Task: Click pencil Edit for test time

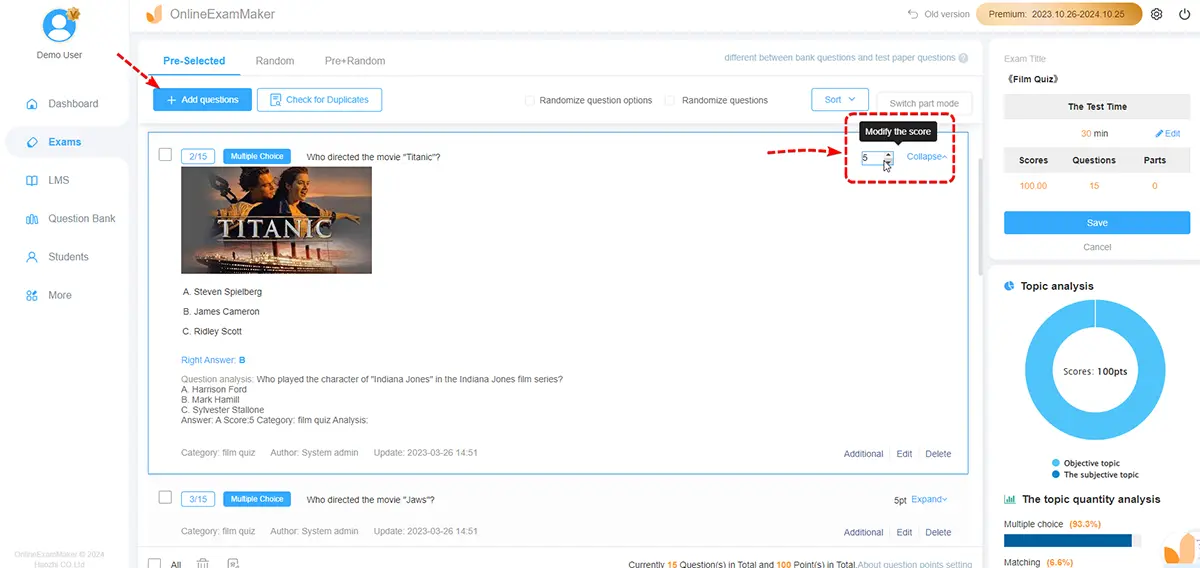Action: tap(1167, 134)
